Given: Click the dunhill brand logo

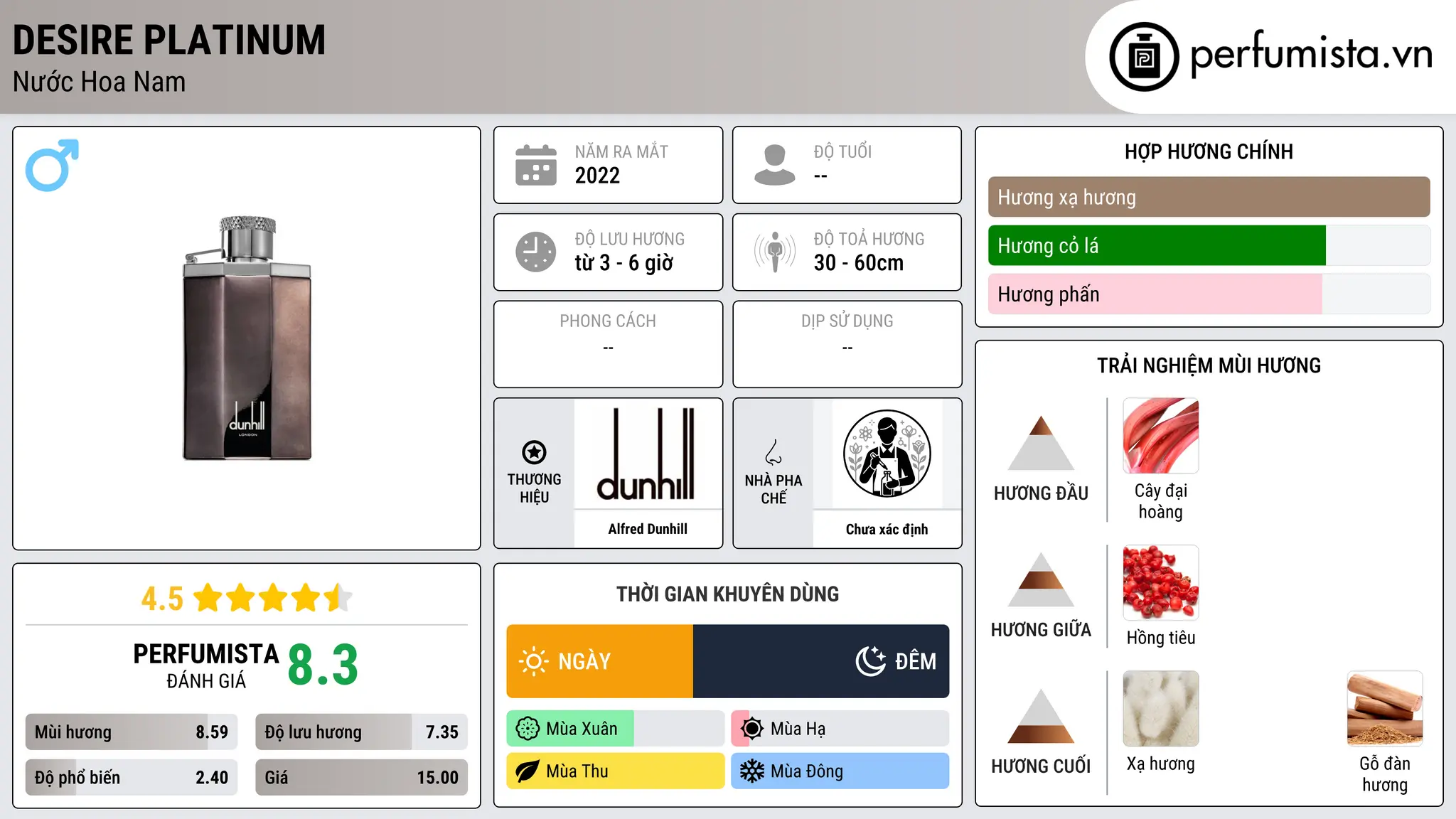Looking at the screenshot, I should (x=647, y=454).
